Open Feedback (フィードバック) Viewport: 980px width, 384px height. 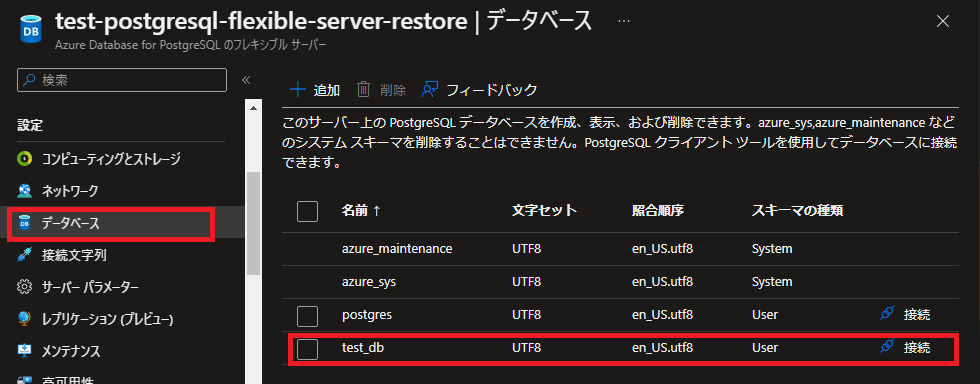480,90
